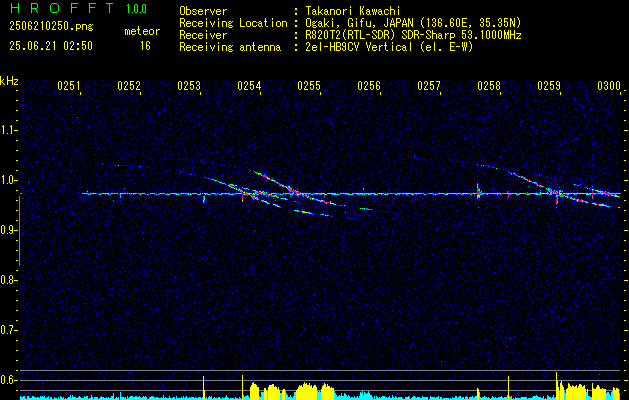Click the gray vertical bar beside 0.9 kHz
This screenshot has height=400, width=629.
tap(19, 231)
